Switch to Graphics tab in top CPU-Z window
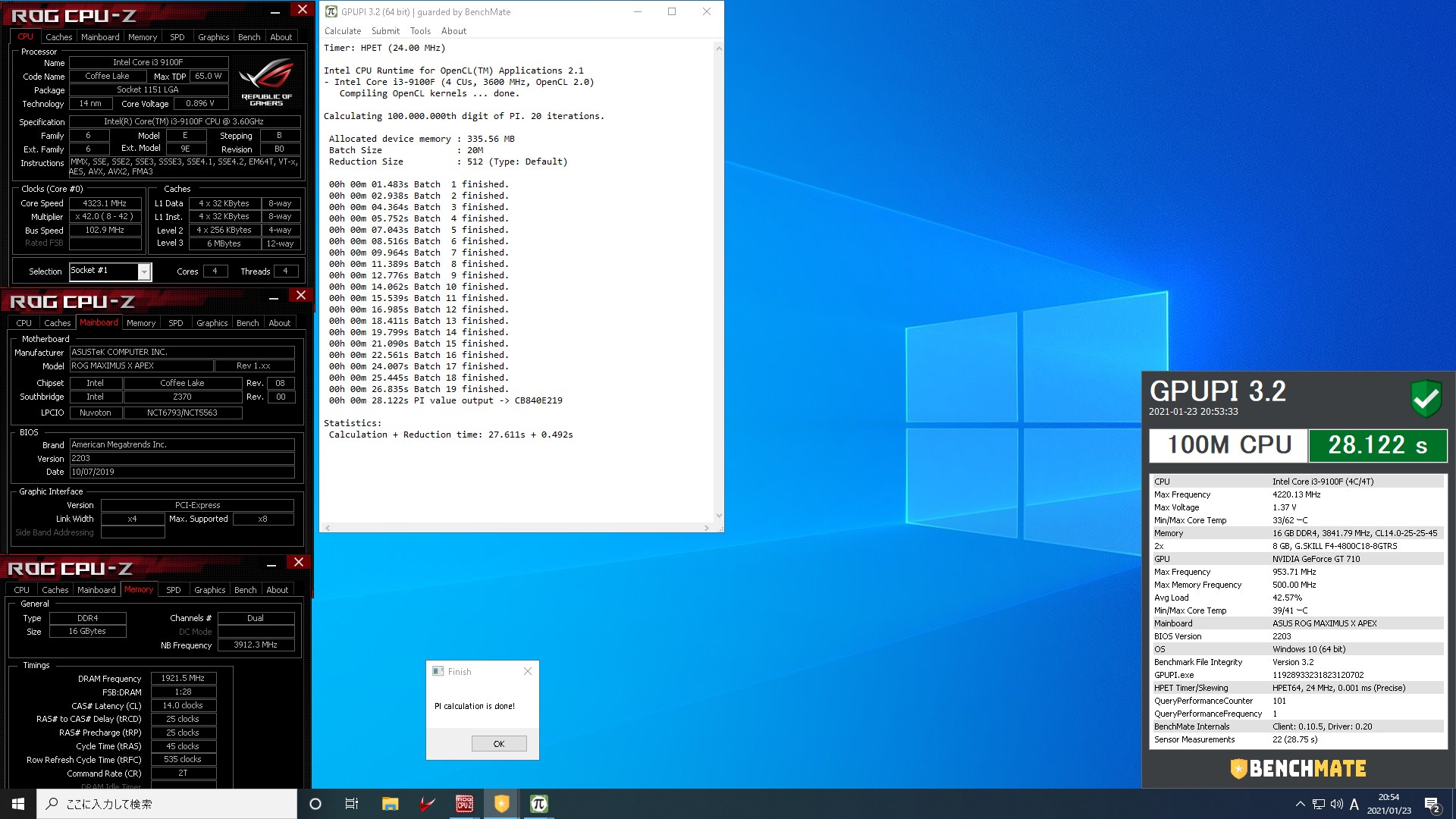Viewport: 1456px width, 819px height. click(213, 36)
